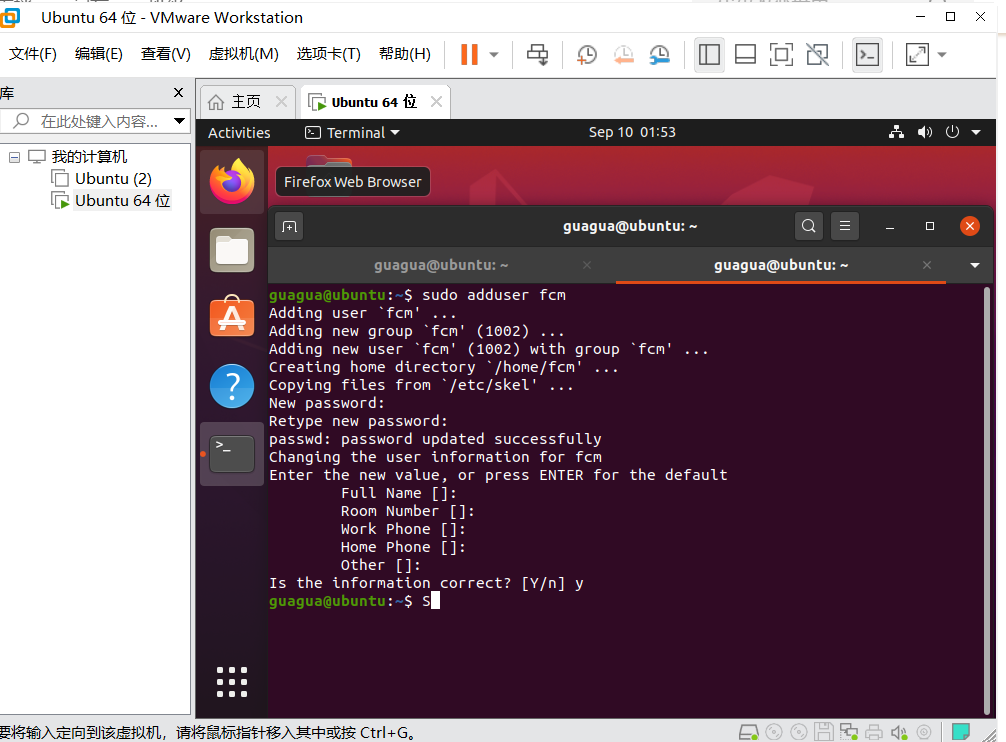Open the power options dropdown arrow
This screenshot has width=1006, height=742.
click(x=494, y=55)
